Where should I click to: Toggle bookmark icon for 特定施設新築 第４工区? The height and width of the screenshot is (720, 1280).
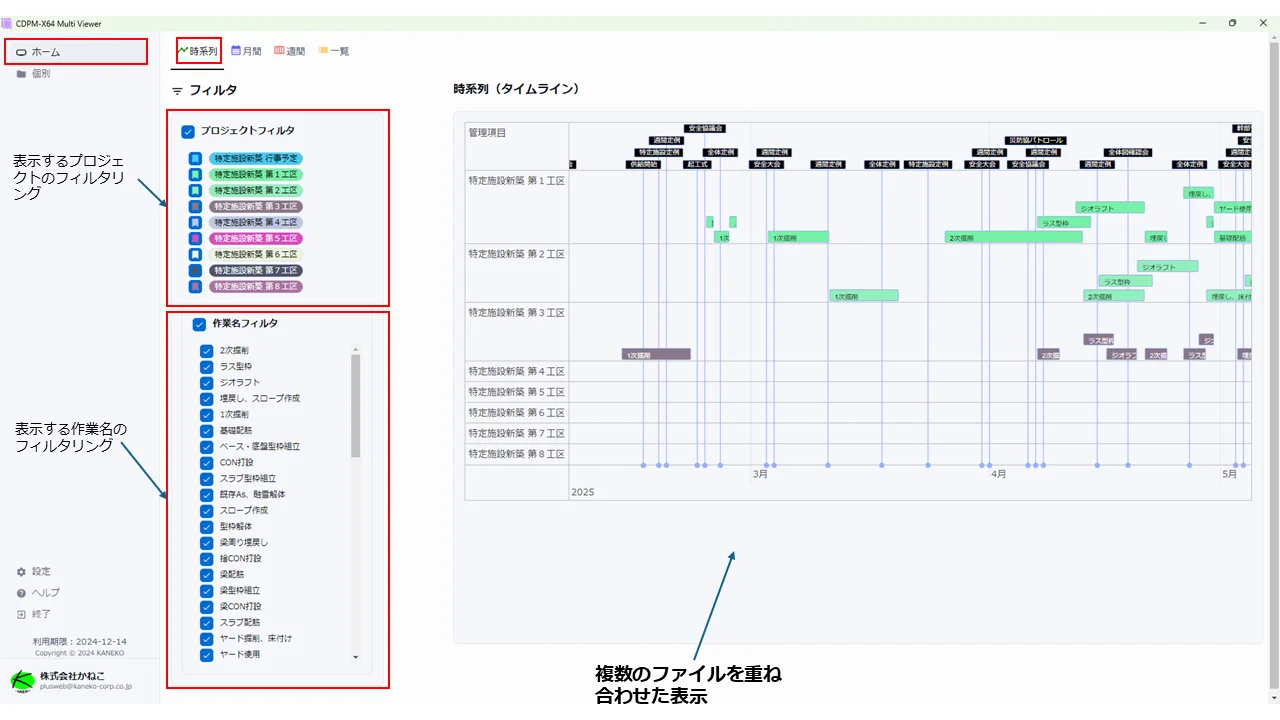[x=196, y=222]
